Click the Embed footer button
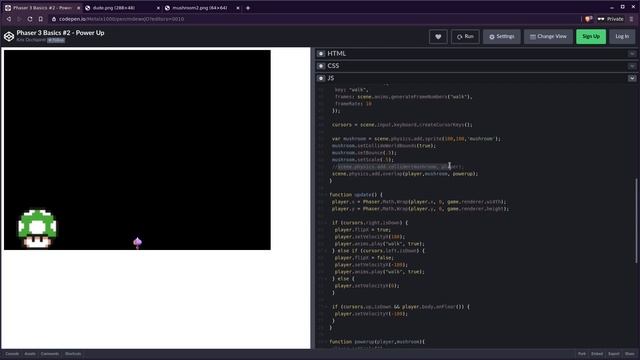Viewport: 640px width, 360px height. [x=597, y=354]
